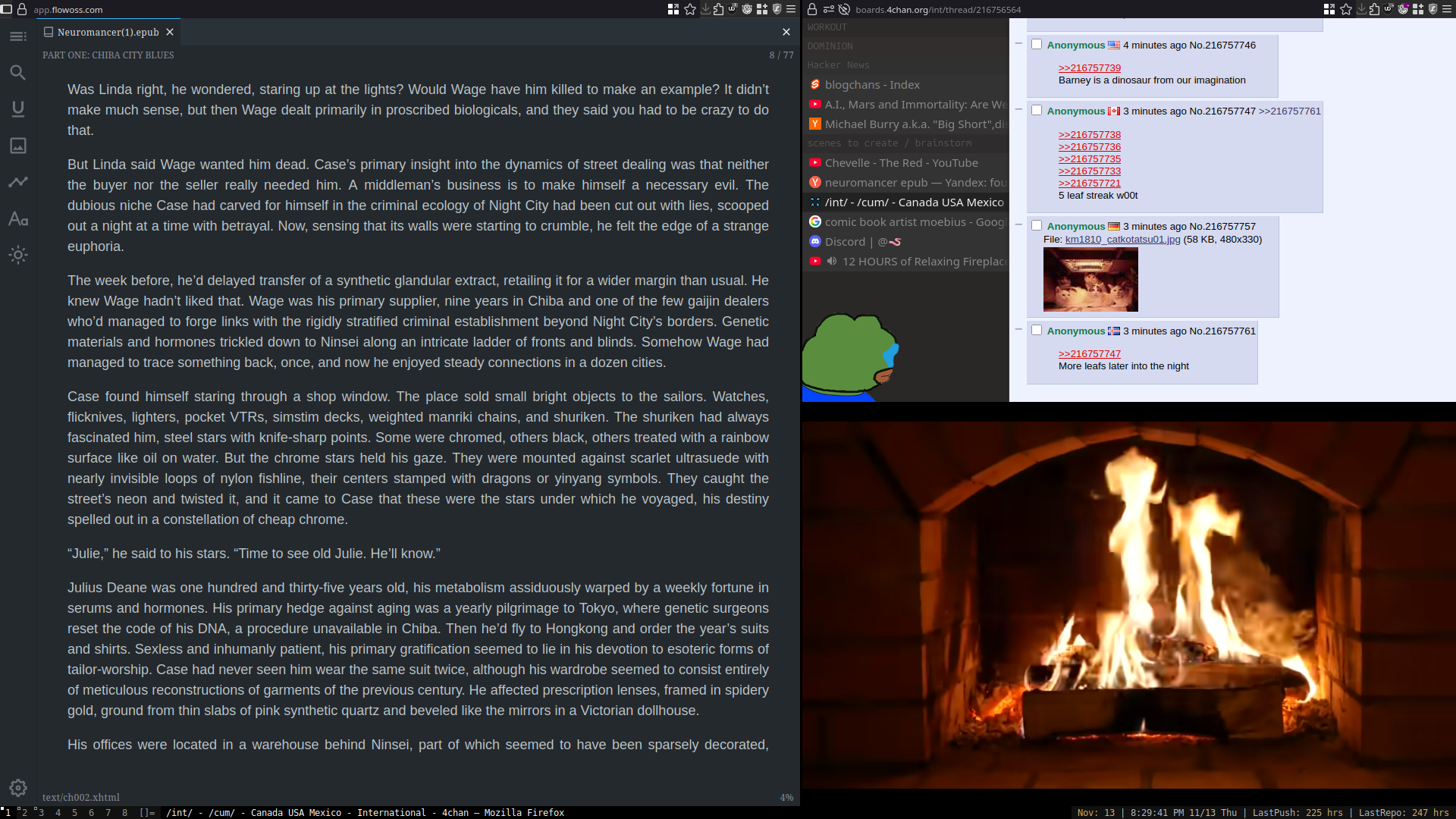This screenshot has height=819, width=1456.
Task: Expand the cat kotatsu image thumbnail
Action: coord(1090,279)
